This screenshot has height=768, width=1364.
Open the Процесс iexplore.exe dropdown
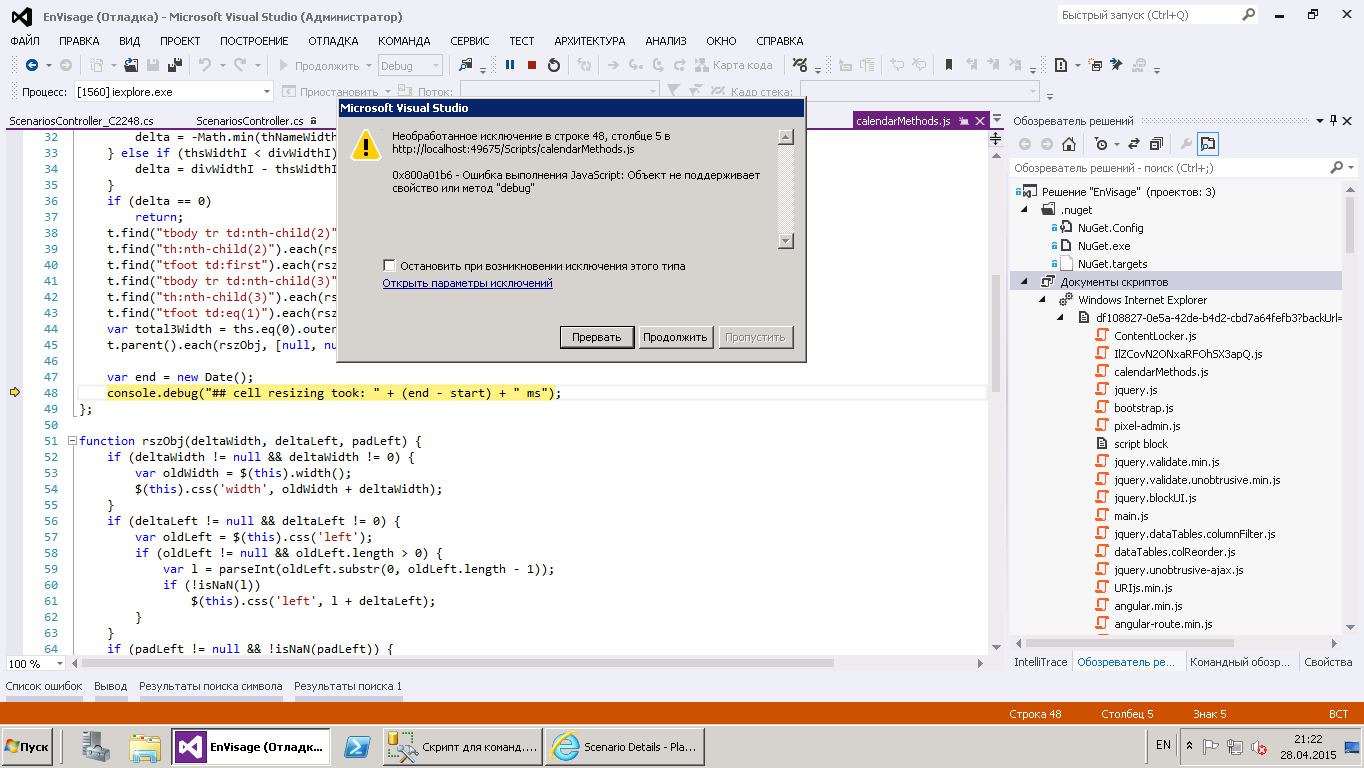point(267,92)
